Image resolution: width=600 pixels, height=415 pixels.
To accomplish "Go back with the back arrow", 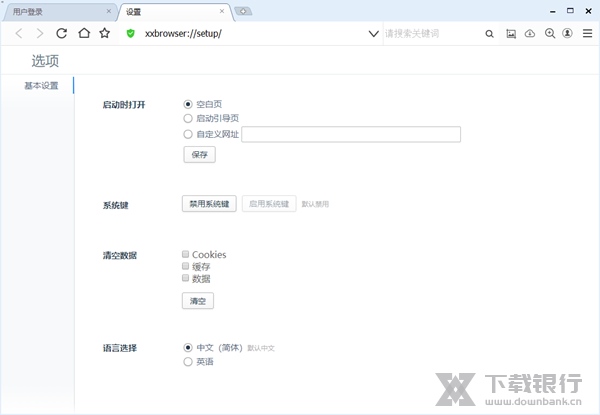I will (19, 34).
